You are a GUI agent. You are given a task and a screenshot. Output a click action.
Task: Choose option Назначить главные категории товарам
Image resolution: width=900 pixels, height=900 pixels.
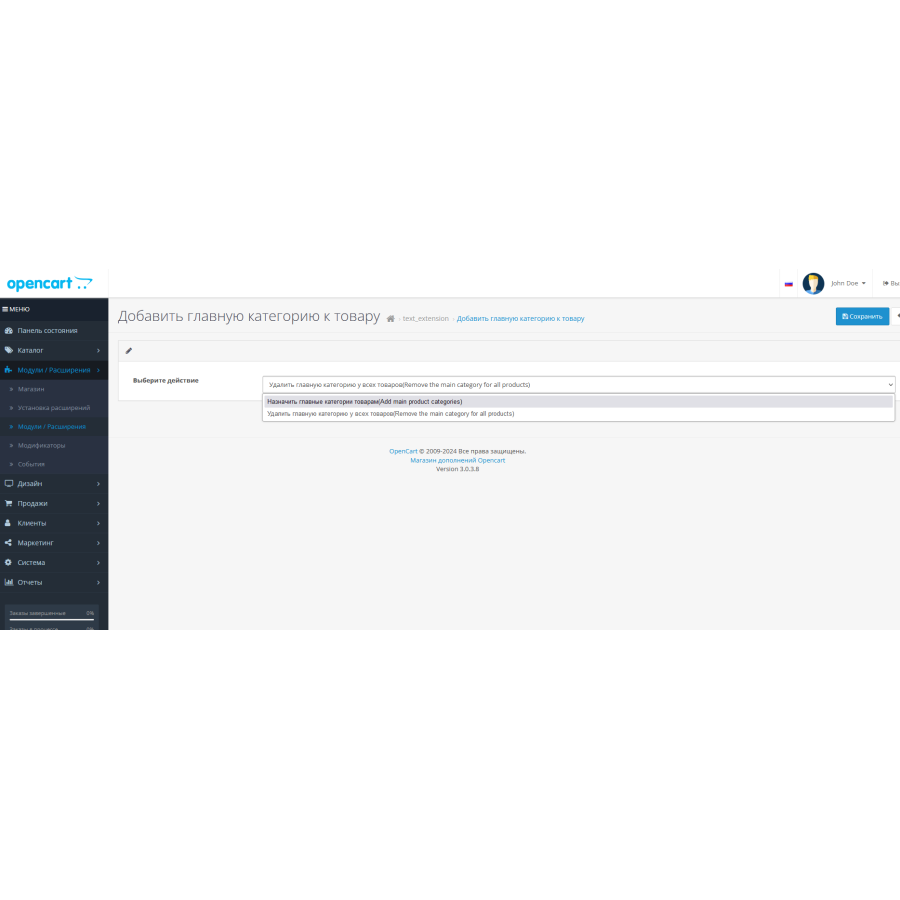pyautogui.click(x=579, y=402)
